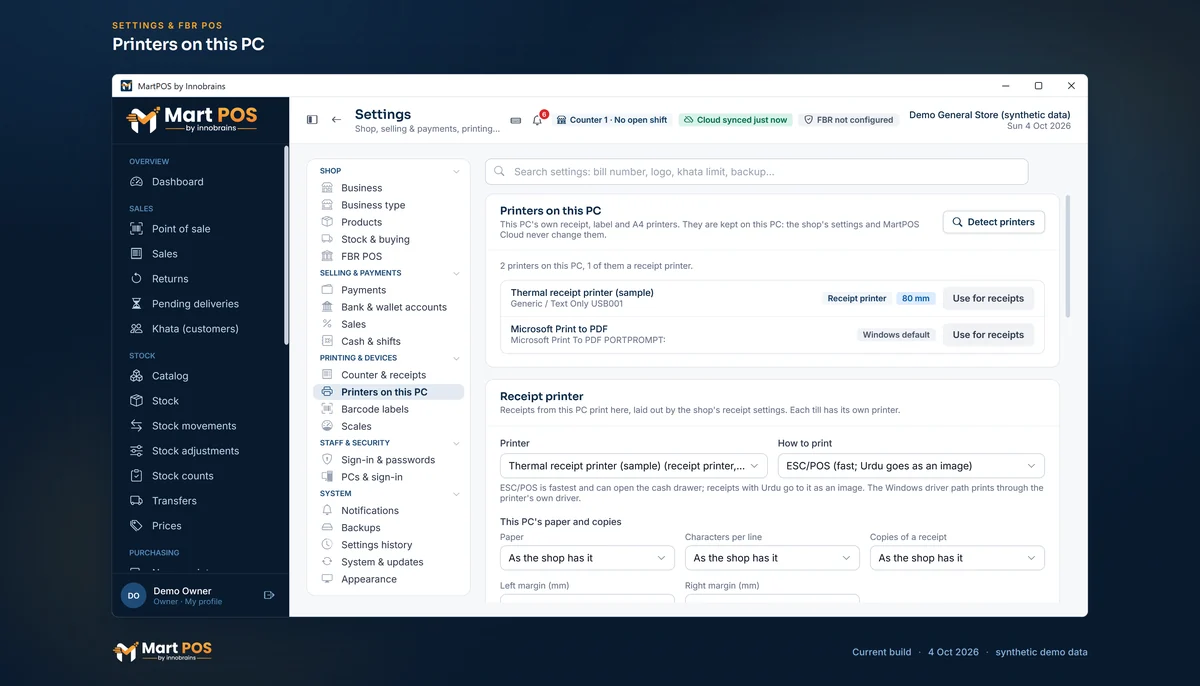The image size is (1200, 686).
Task: Open the Printer dropdown for the receipt printer
Action: (x=633, y=466)
